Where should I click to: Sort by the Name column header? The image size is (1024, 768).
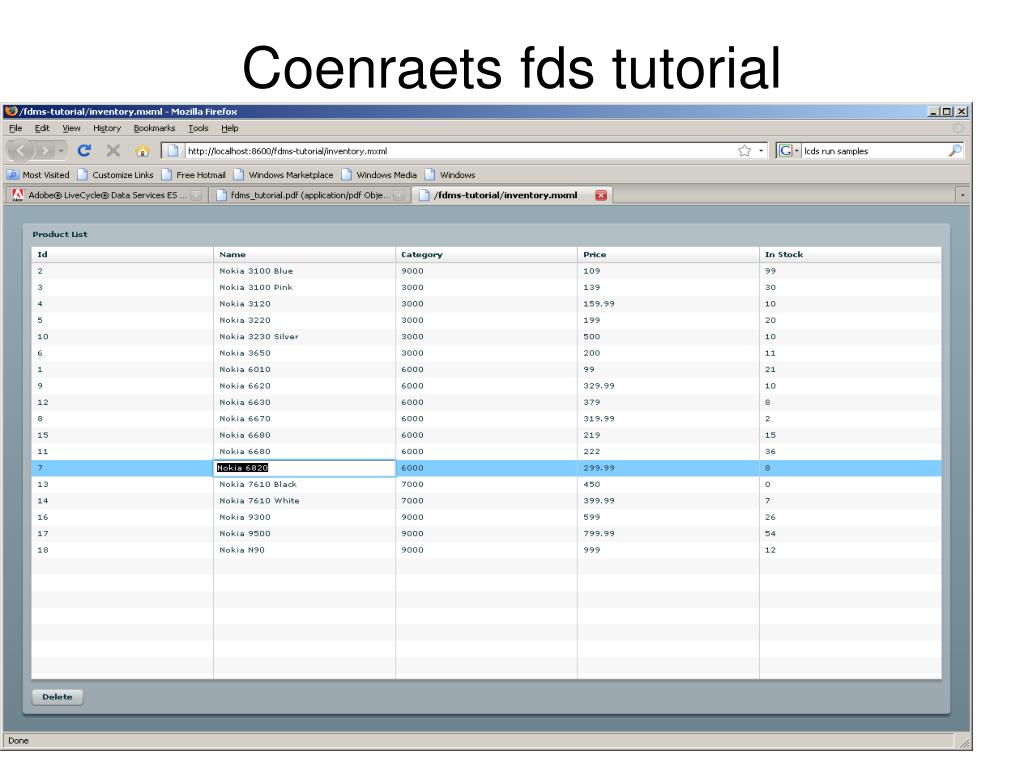(304, 255)
